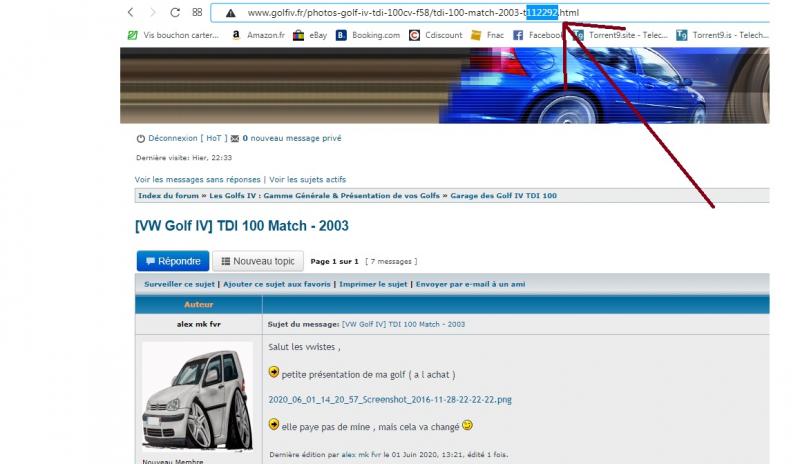Click the Facebook favicon

pos(518,35)
